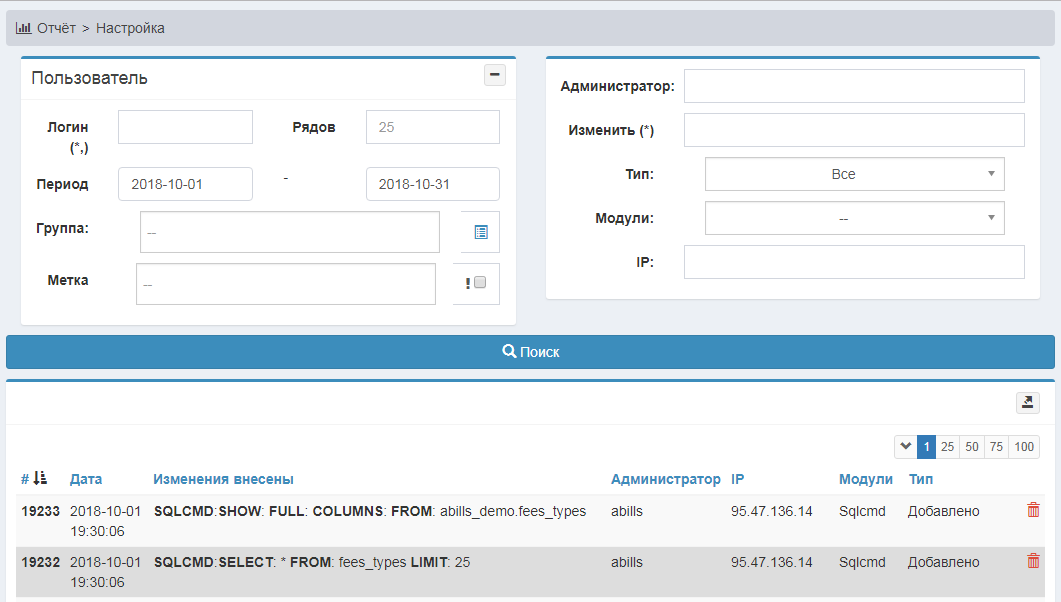Select 100 rows per page

[1024, 447]
